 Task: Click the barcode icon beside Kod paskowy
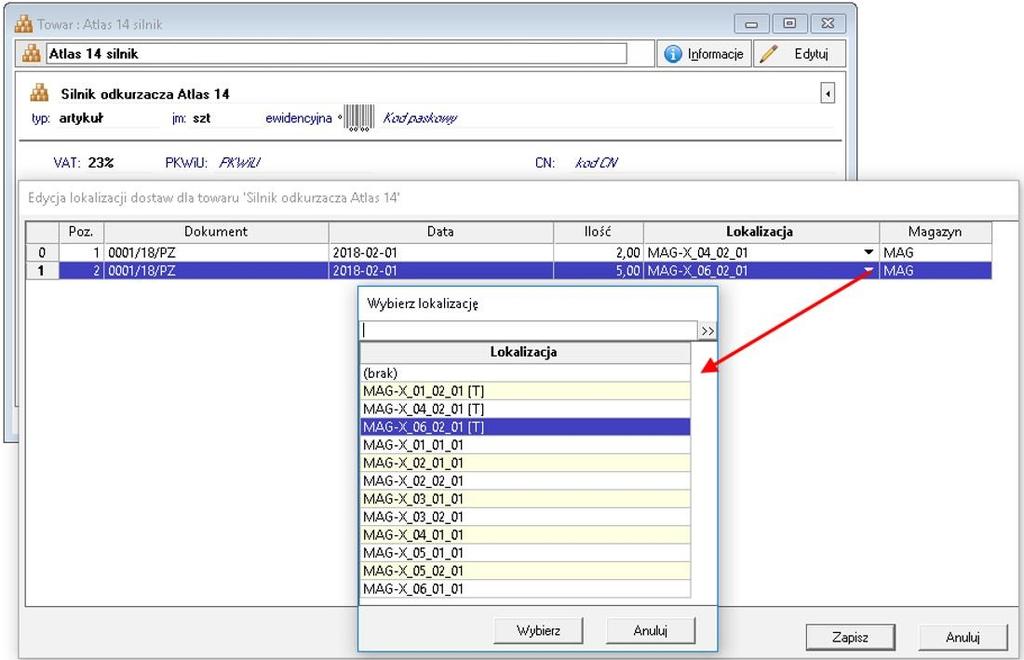[359, 118]
